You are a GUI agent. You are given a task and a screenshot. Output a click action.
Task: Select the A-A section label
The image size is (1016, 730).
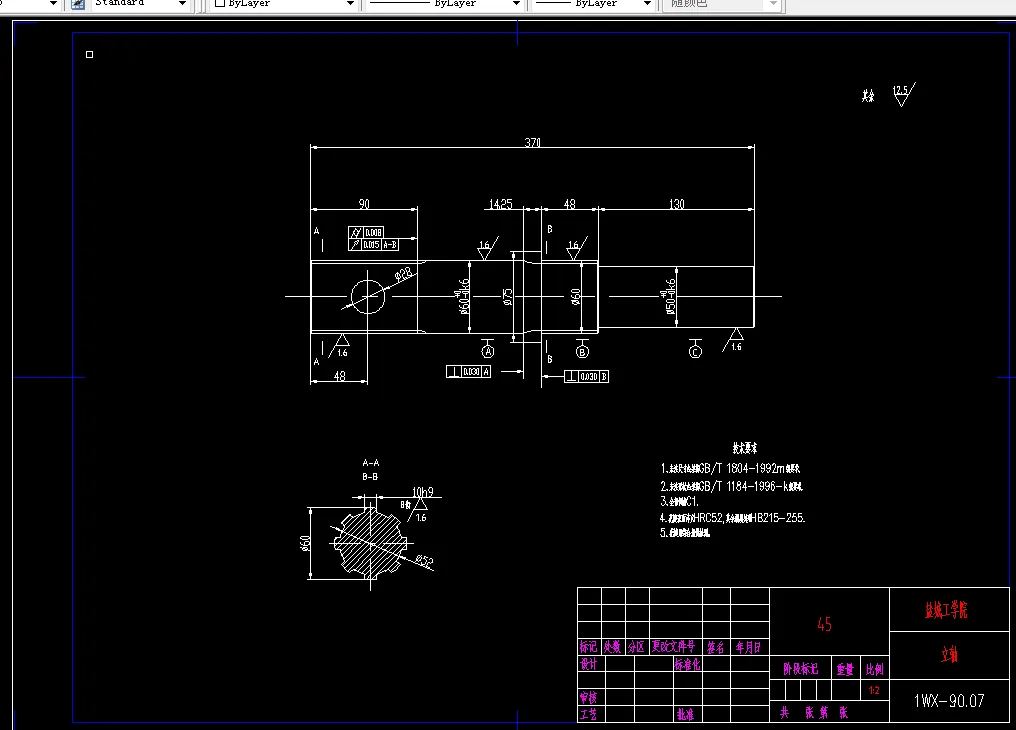(371, 462)
